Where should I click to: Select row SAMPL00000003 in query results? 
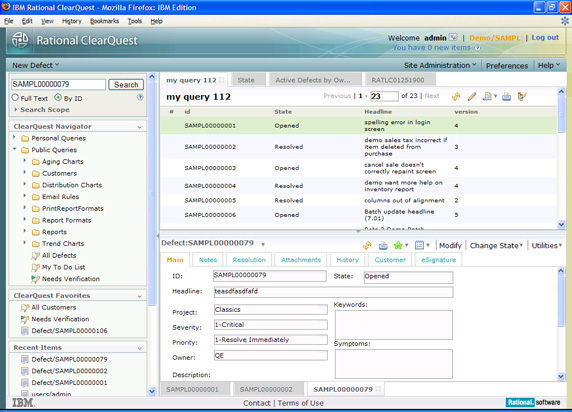point(359,168)
